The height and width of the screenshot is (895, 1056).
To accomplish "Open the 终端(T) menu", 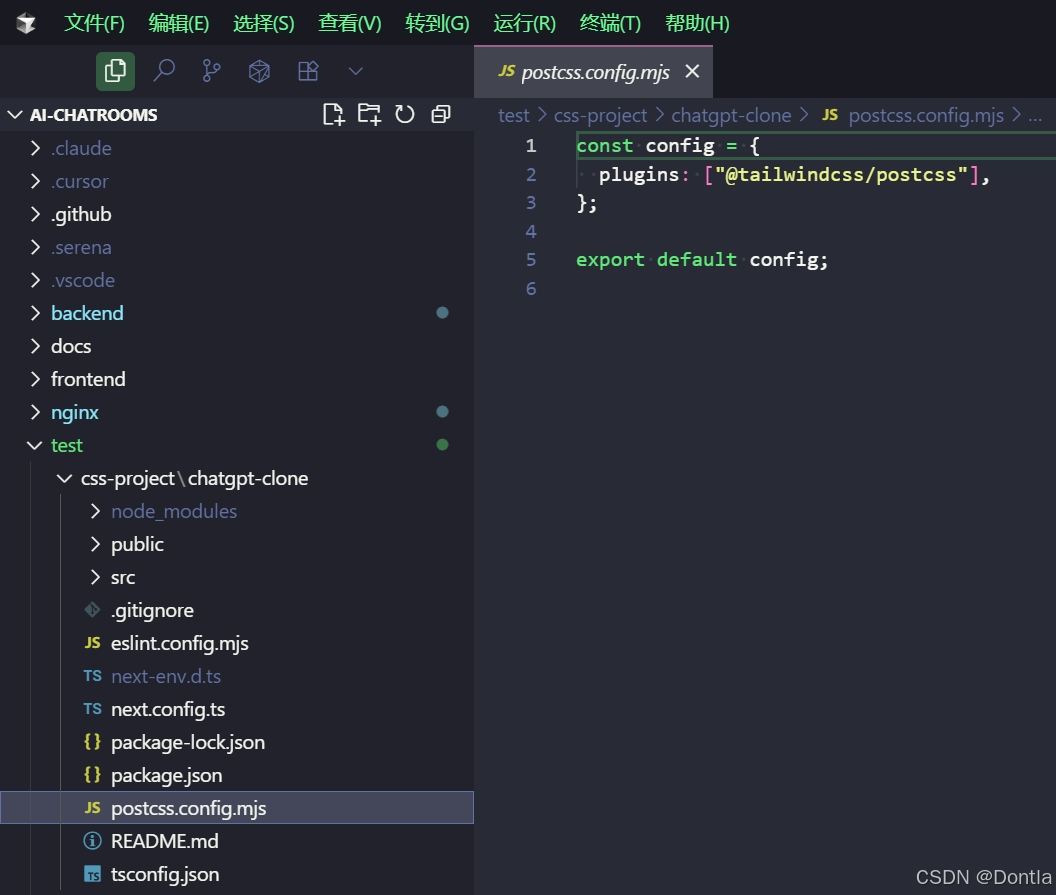I will [x=610, y=24].
